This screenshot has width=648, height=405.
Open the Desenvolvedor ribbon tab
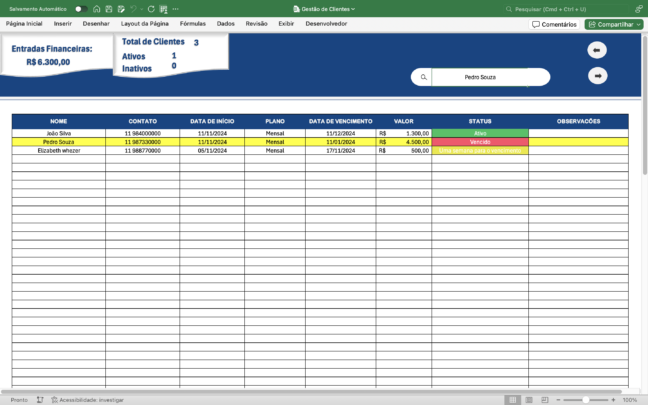326,23
